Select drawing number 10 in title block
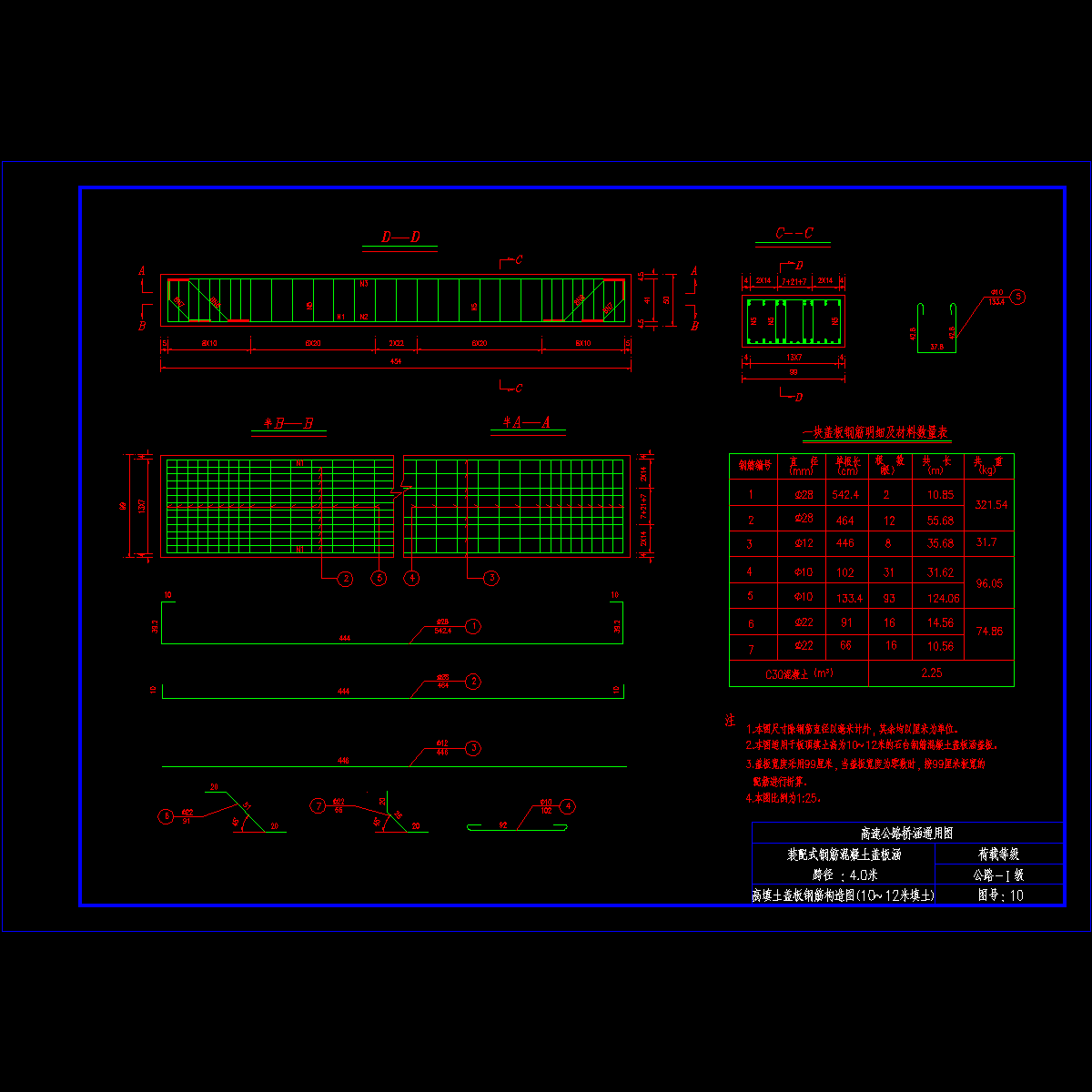 click(x=1000, y=895)
